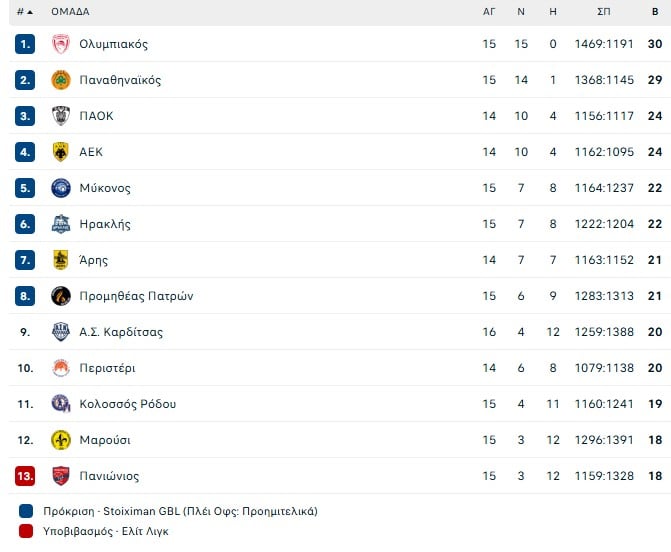Image resolution: width=671 pixels, height=552 pixels.
Task: Click the ΑΕΚ team crest
Action: [61, 152]
